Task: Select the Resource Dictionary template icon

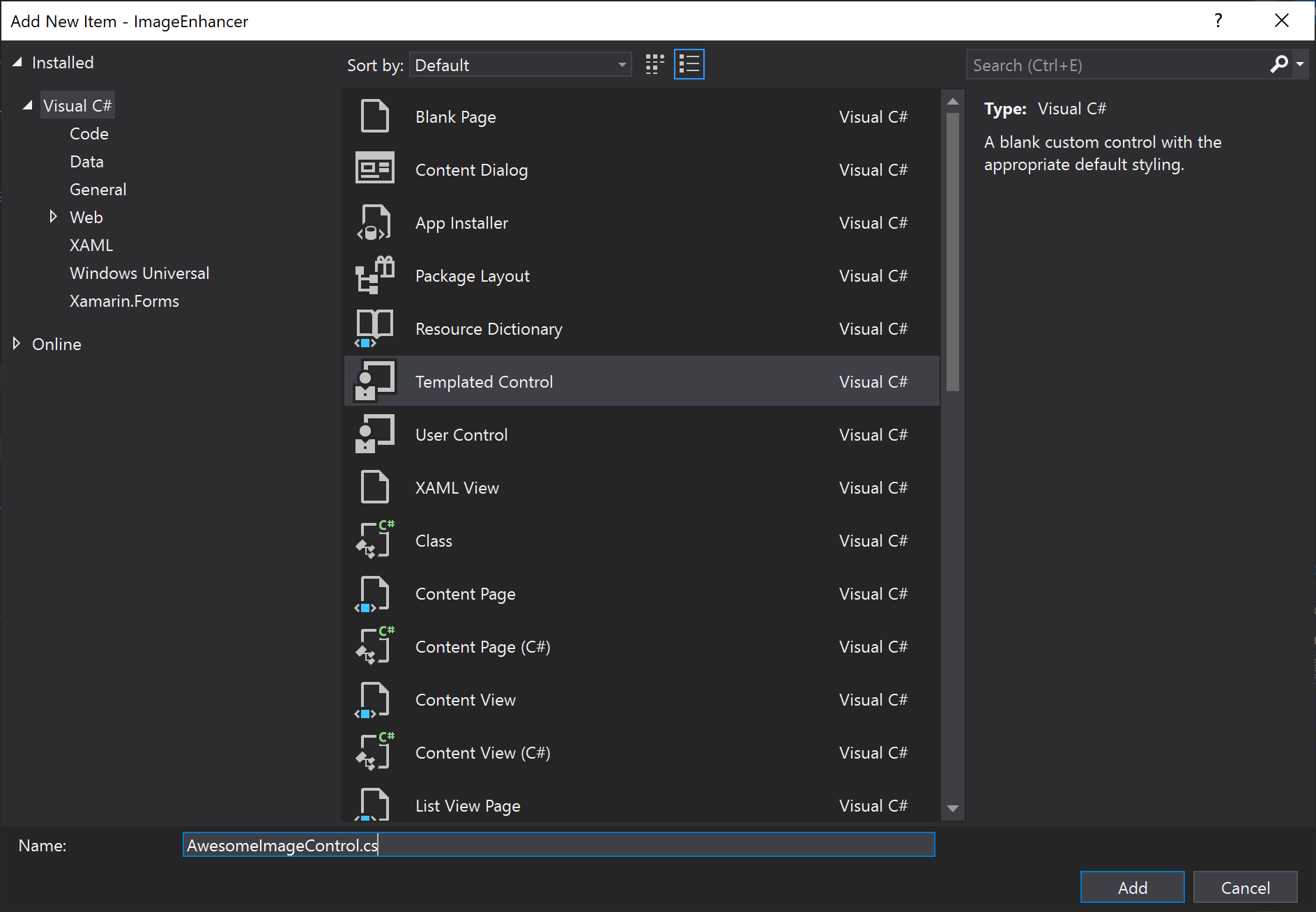Action: (374, 328)
